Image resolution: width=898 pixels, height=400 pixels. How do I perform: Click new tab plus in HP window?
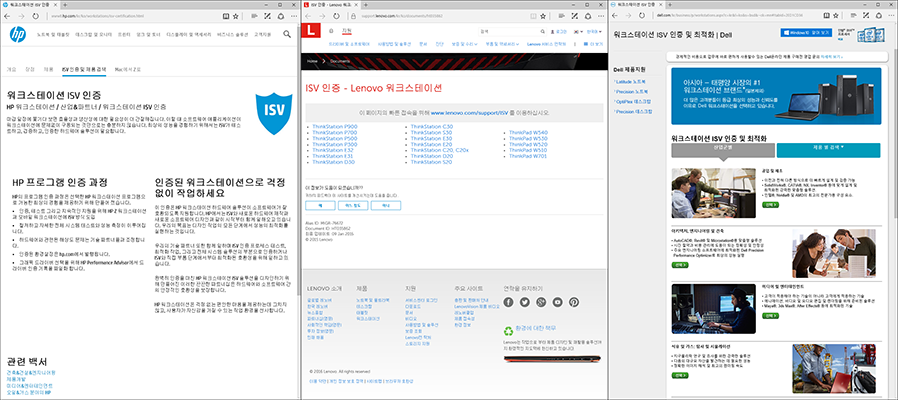point(65,5)
